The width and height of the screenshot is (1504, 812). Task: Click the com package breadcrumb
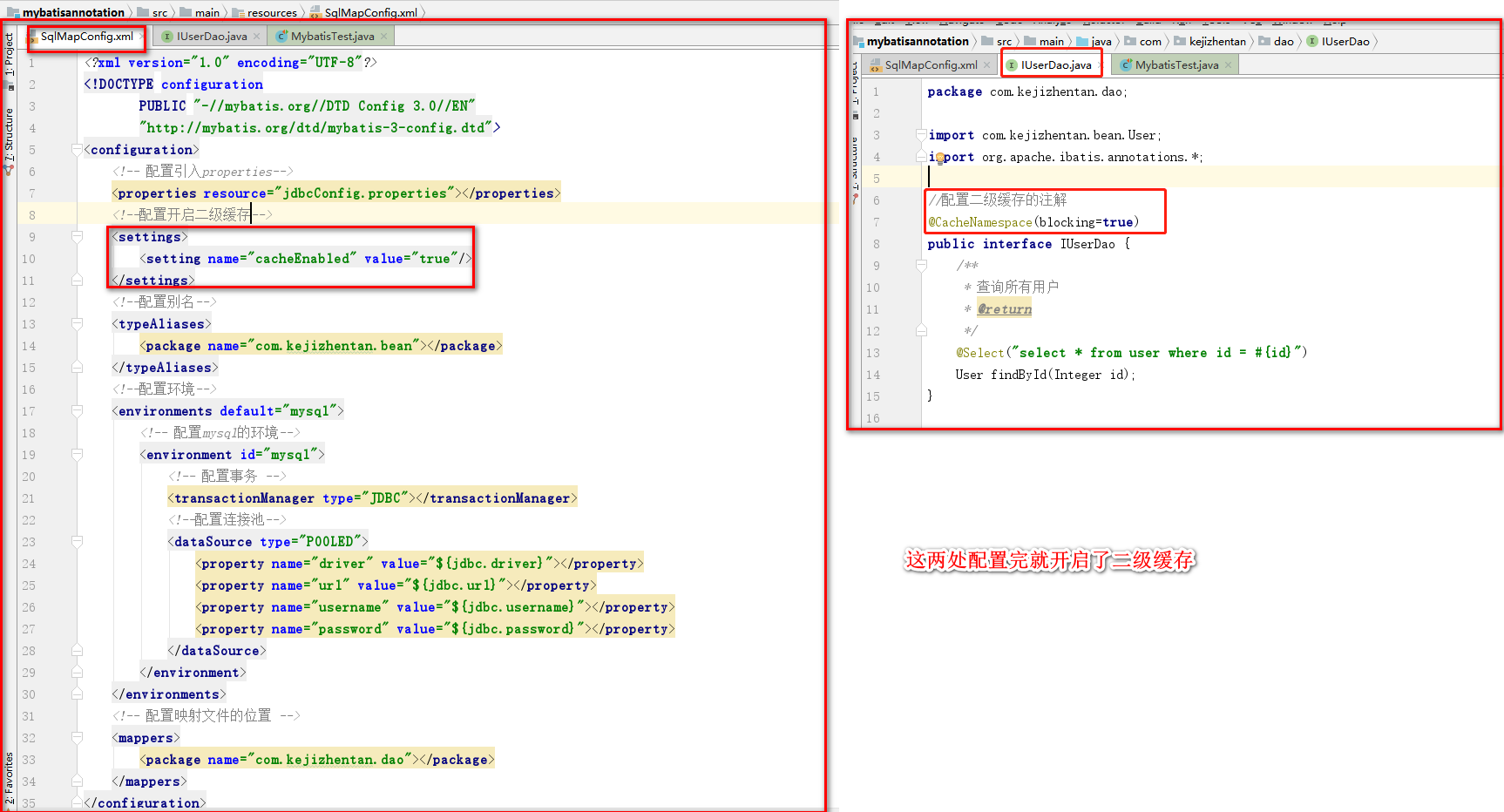(1143, 41)
